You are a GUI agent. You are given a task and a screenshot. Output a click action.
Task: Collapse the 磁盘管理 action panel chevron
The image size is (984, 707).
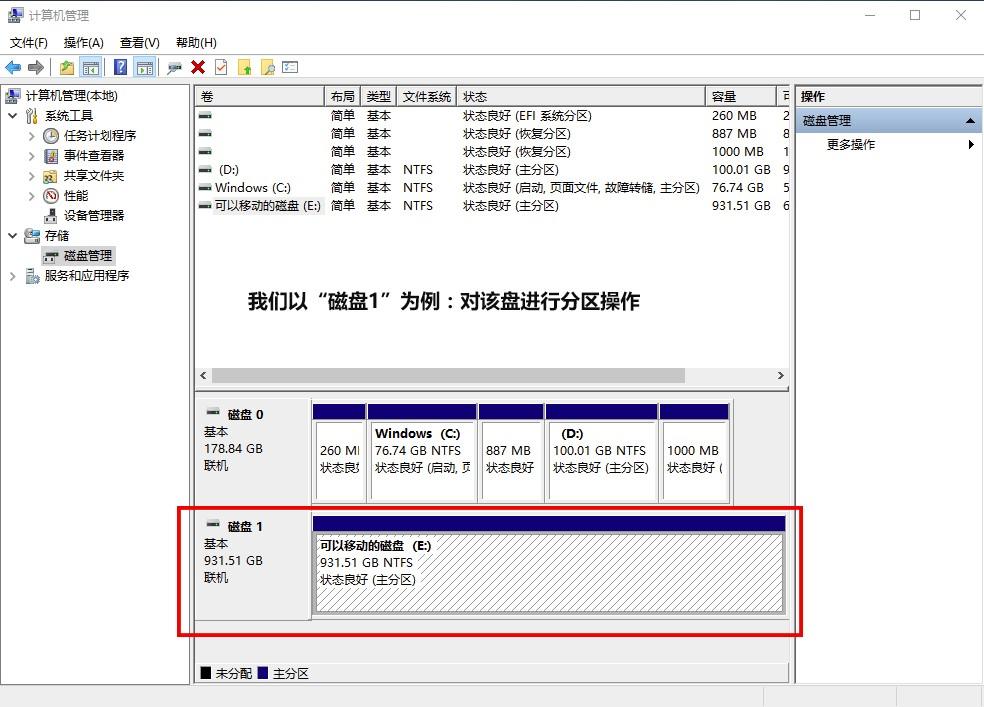(969, 120)
